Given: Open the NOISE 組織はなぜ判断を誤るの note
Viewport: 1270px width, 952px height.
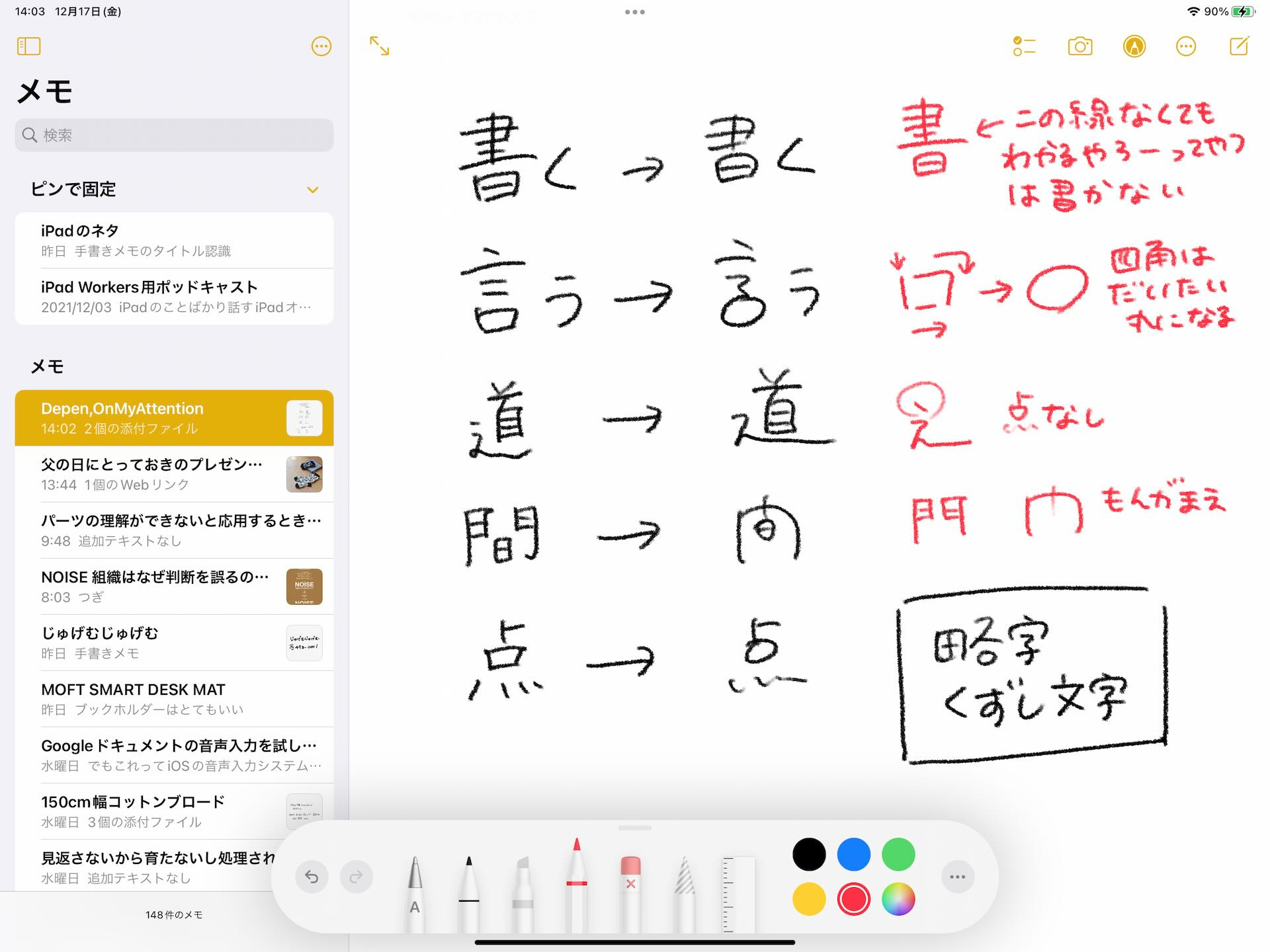Looking at the screenshot, I should point(174,586).
